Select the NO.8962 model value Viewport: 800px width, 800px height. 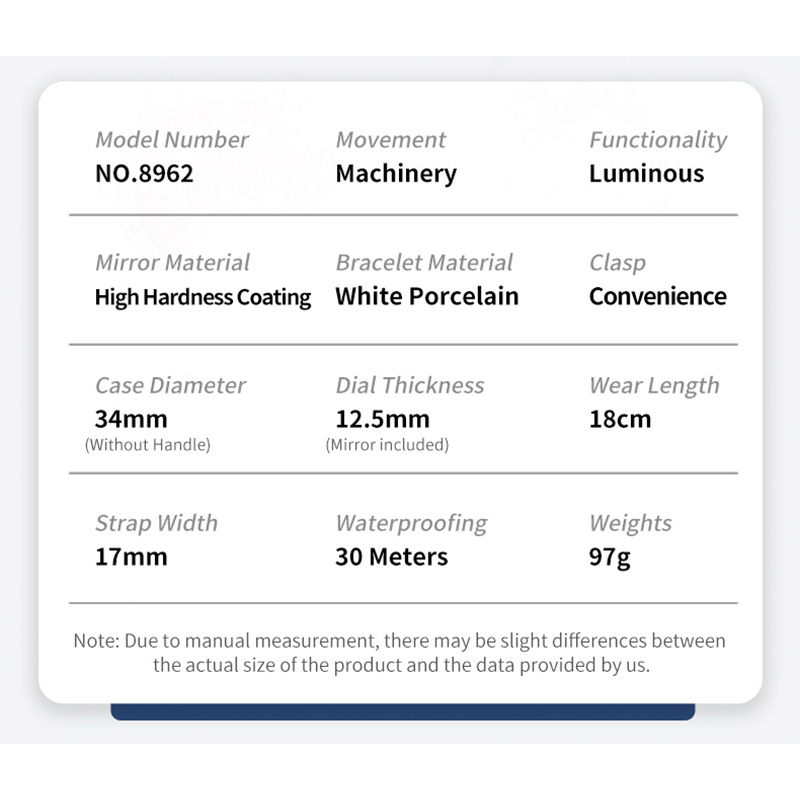pyautogui.click(x=144, y=173)
